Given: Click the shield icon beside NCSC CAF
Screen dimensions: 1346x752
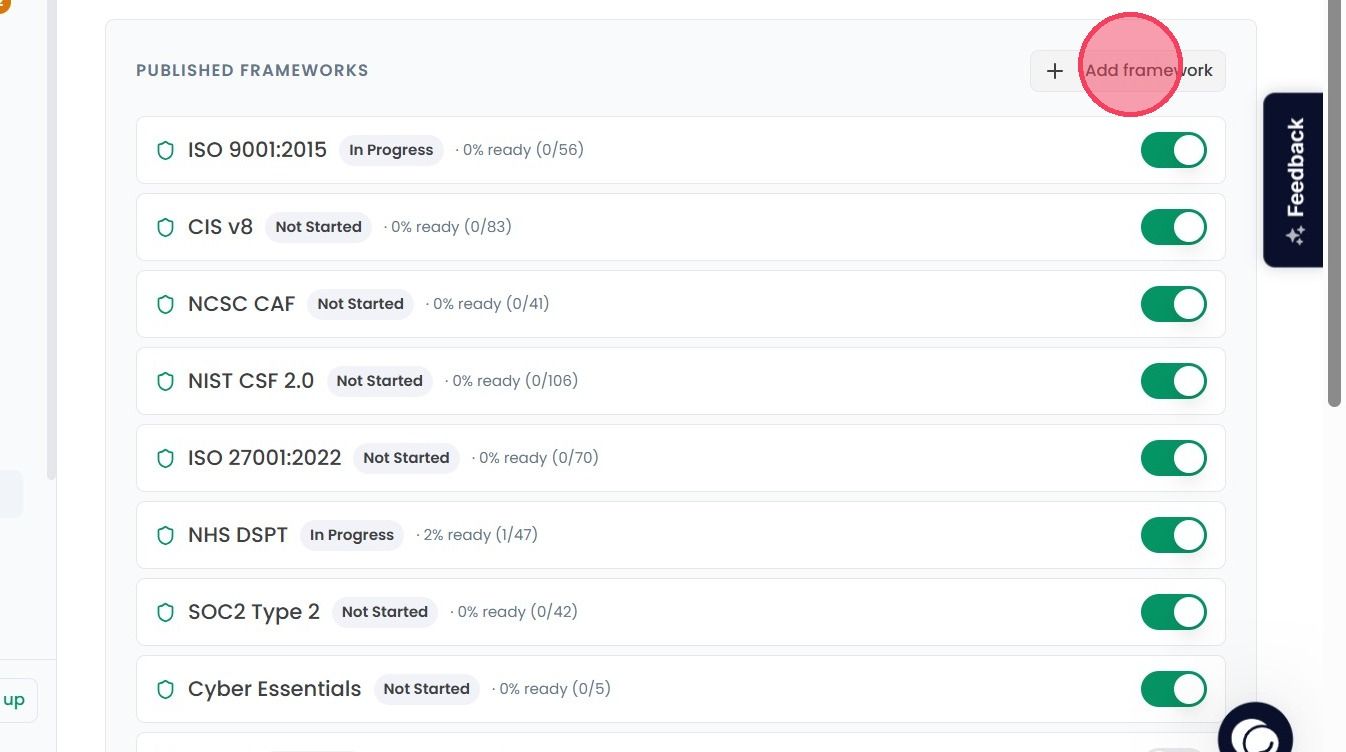Looking at the screenshot, I should [166, 304].
